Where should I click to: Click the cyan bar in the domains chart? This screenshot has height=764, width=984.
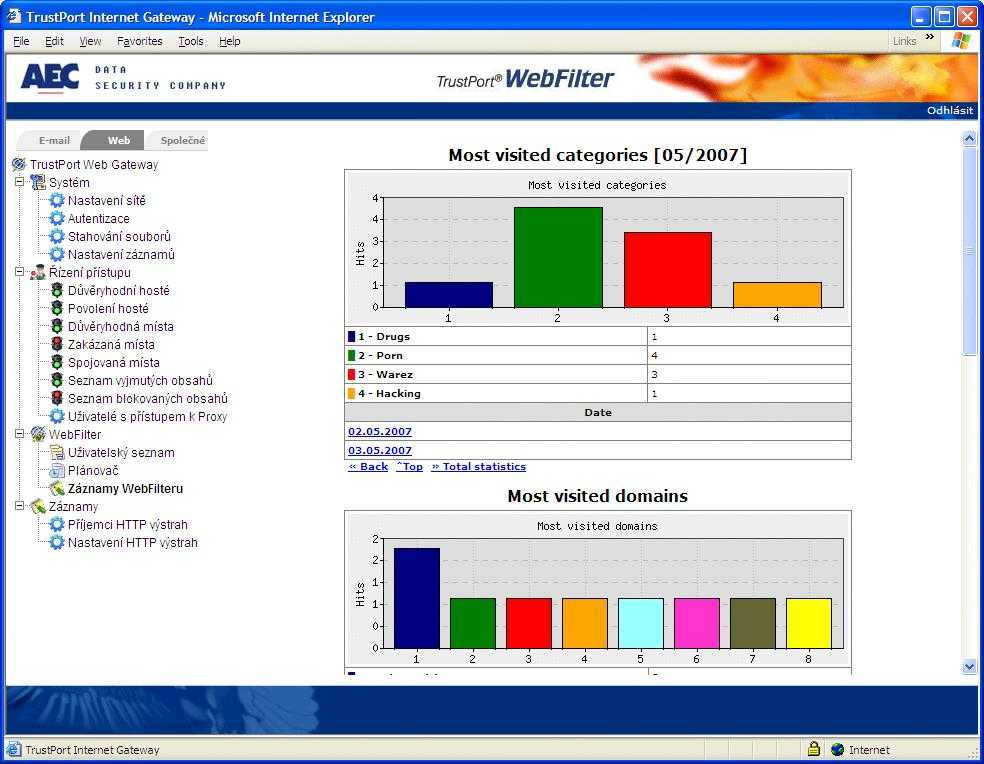click(x=641, y=623)
